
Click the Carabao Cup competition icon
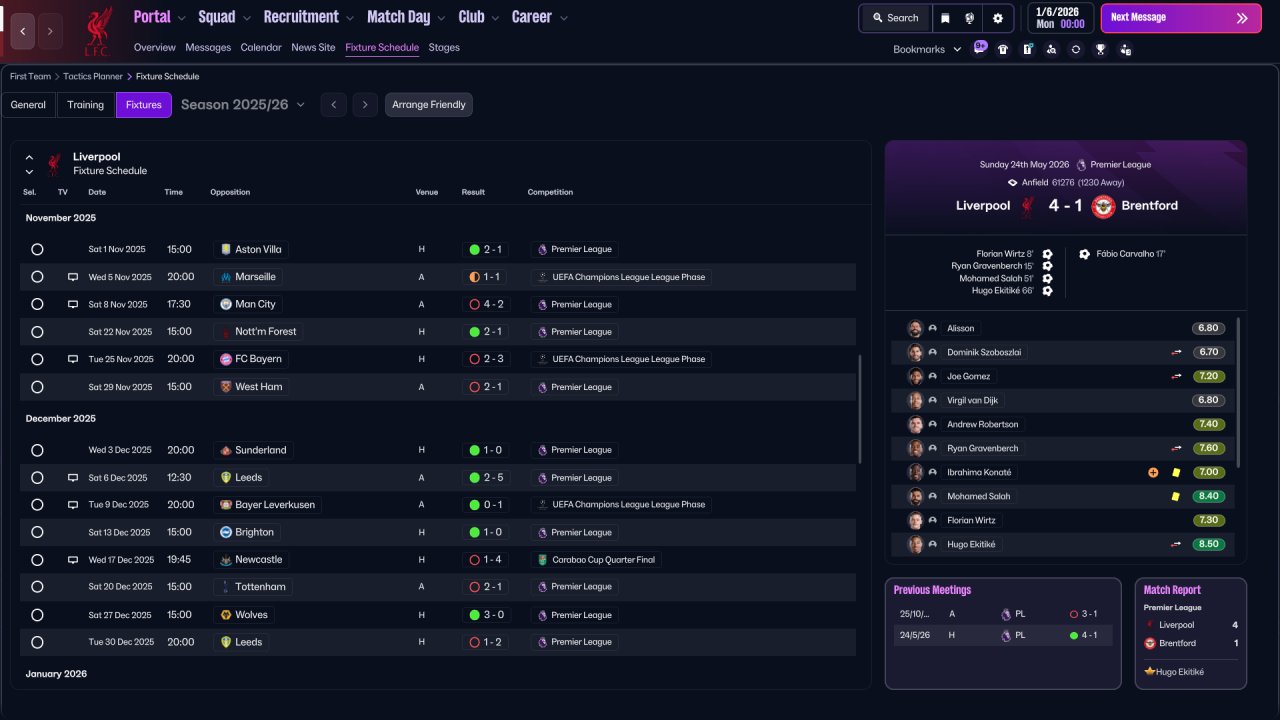(543, 560)
